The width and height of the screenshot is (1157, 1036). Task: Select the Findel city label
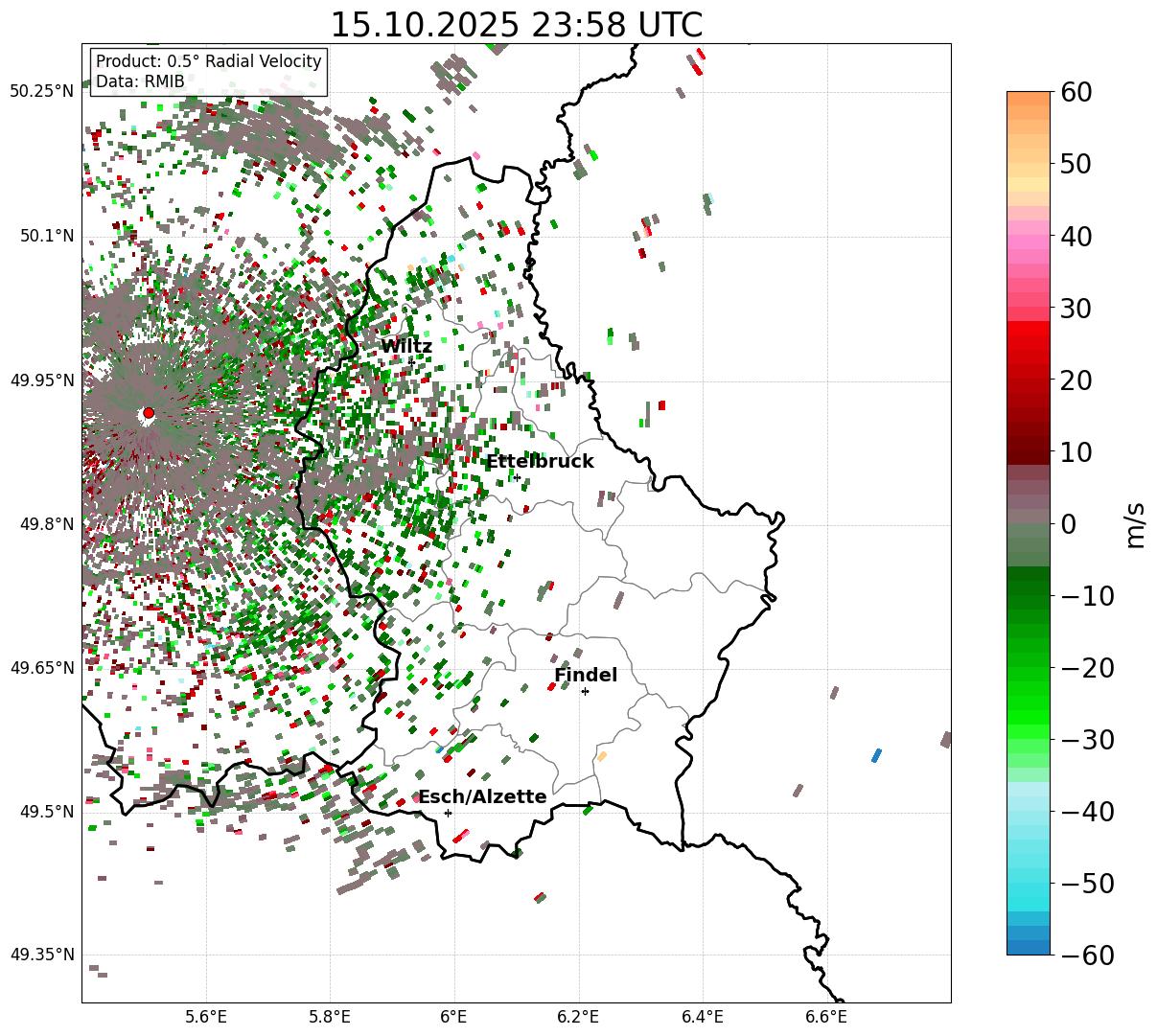coord(586,676)
